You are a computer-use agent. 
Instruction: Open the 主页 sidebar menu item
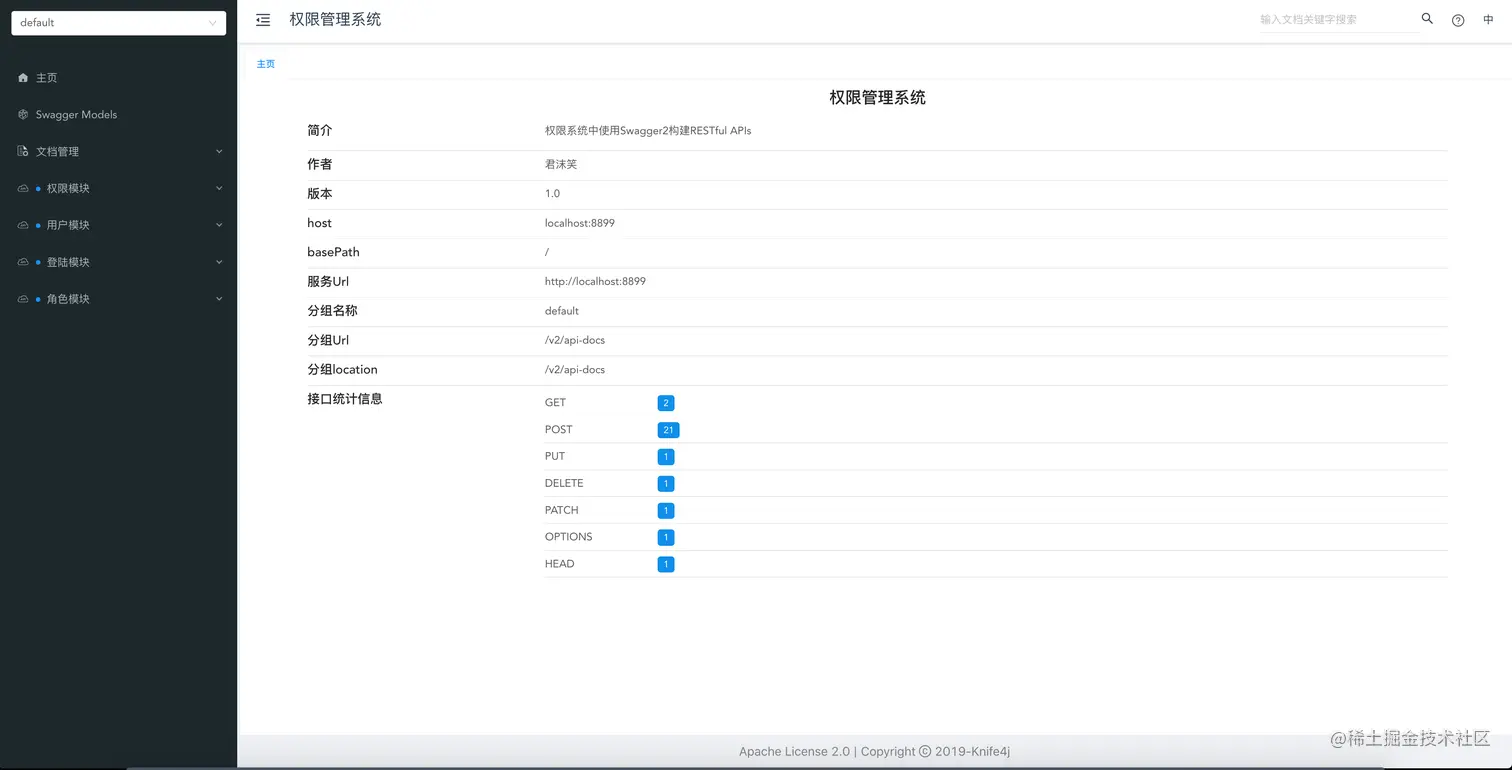click(x=118, y=78)
